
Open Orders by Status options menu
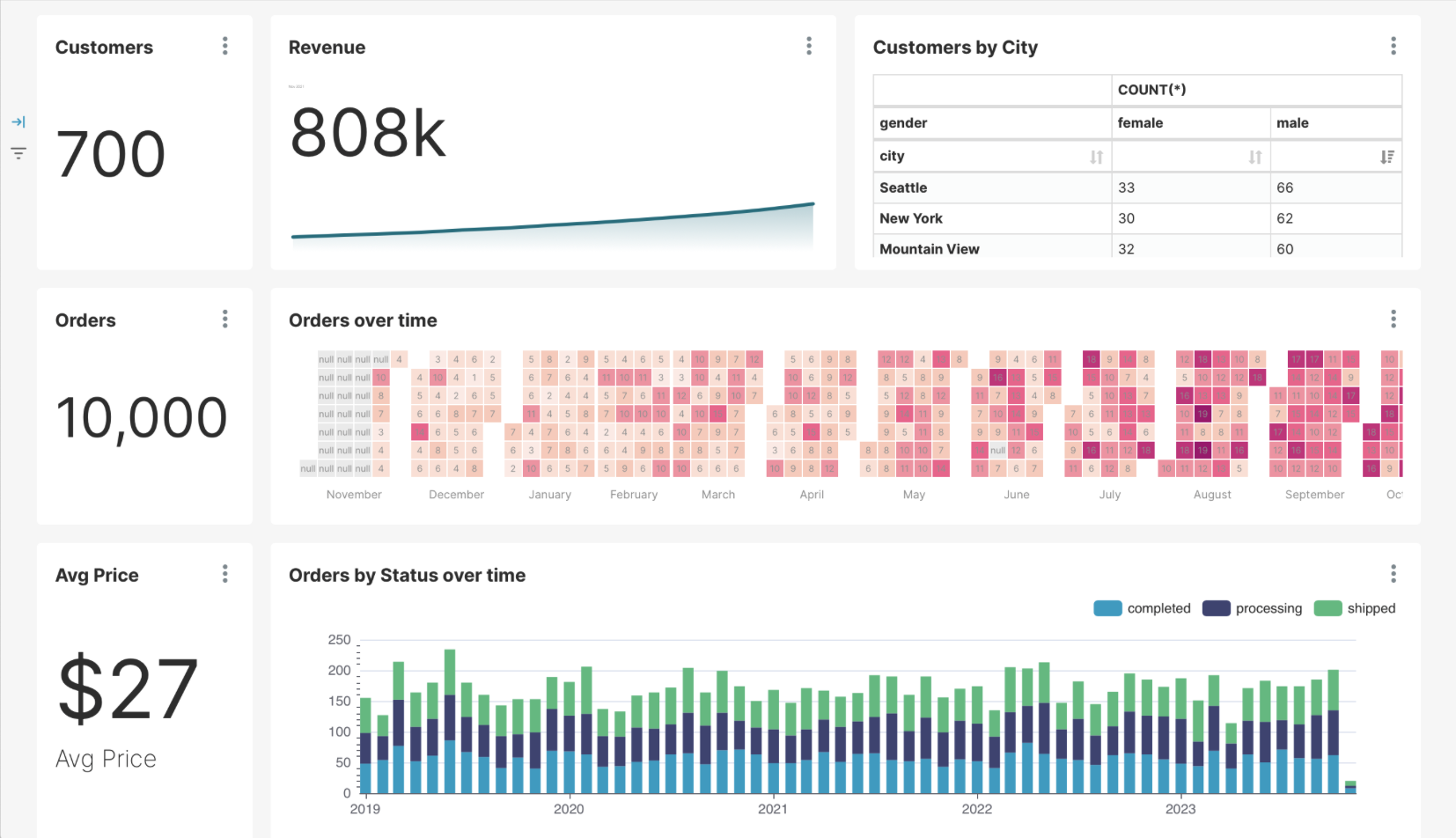point(1393,574)
